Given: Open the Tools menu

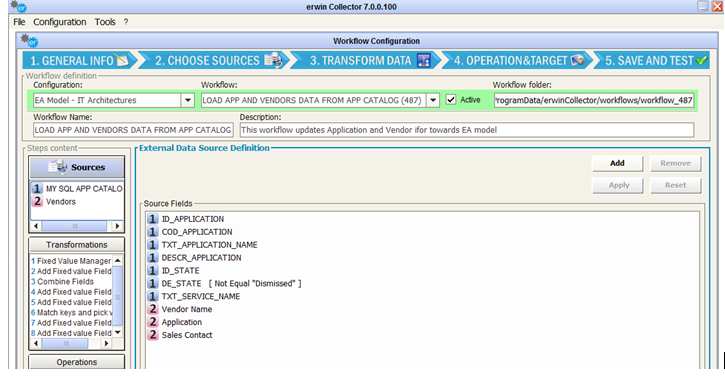Looking at the screenshot, I should 105,22.
